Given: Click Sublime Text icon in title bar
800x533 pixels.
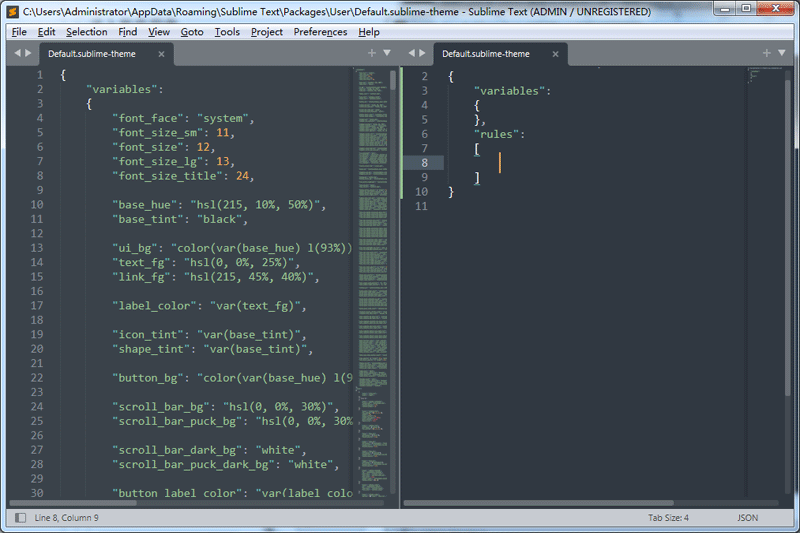Looking at the screenshot, I should pos(11,11).
